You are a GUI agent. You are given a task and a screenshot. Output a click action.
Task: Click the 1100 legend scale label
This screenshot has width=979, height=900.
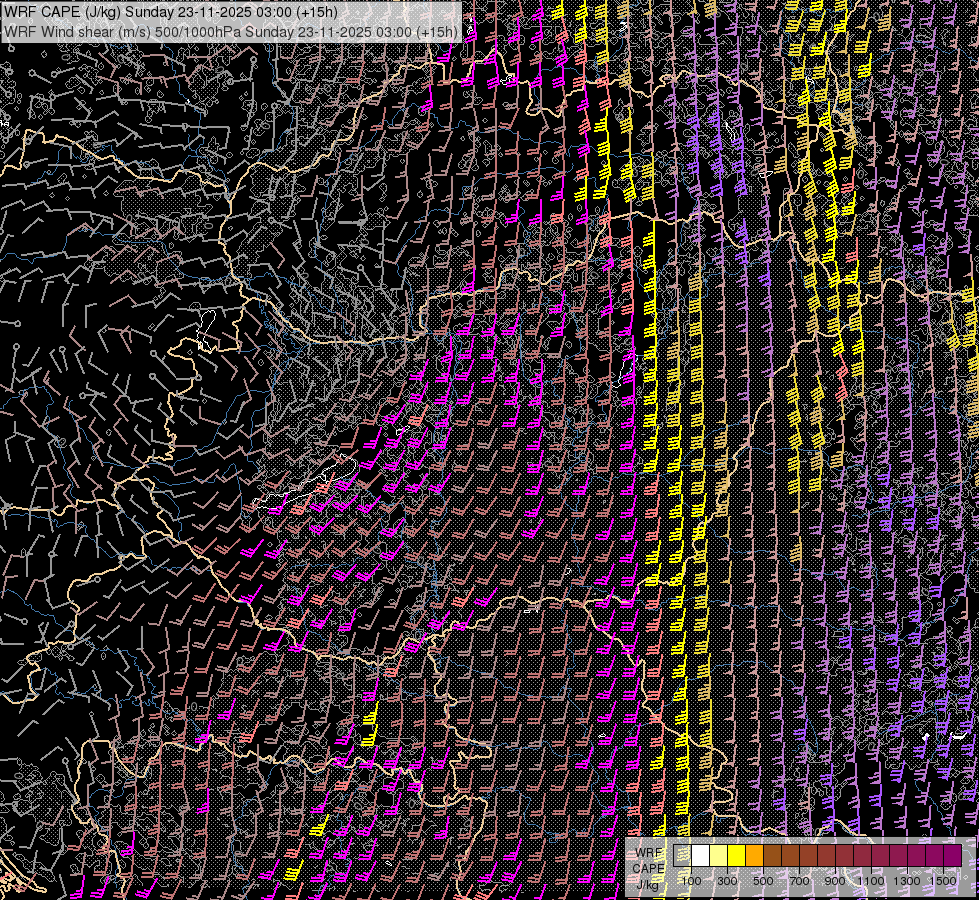tap(871, 881)
